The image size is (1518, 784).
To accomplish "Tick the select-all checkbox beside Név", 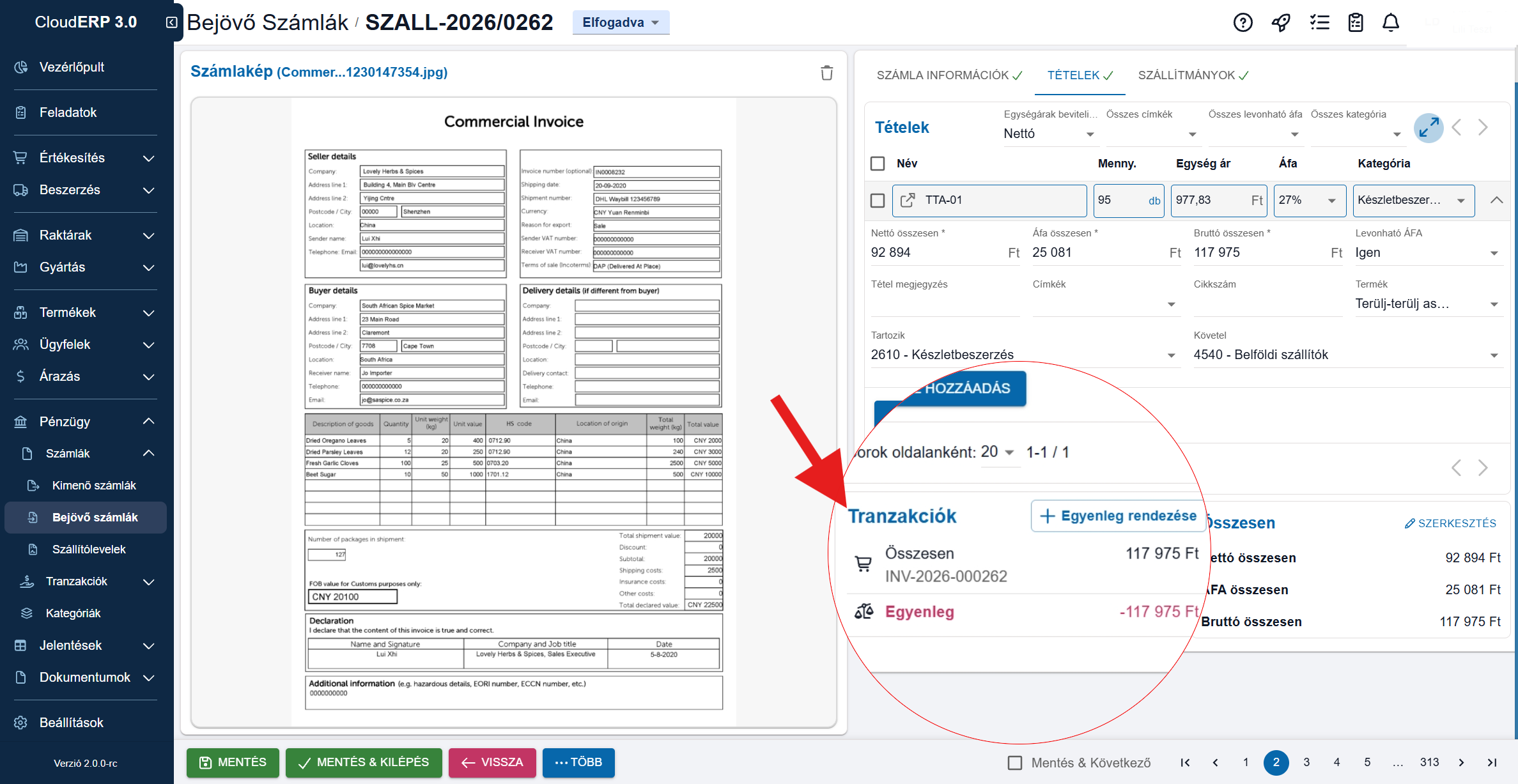I will pyautogui.click(x=878, y=164).
